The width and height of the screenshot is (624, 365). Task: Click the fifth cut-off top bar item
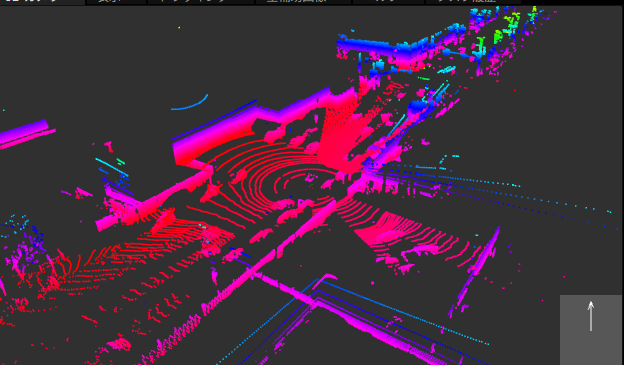click(x=388, y=2)
